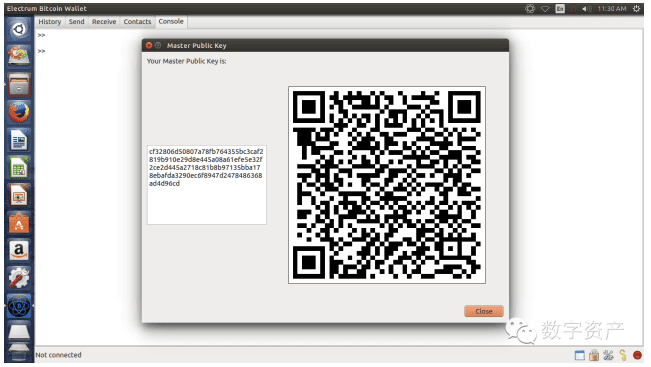Switch to the Send tab

coord(76,22)
